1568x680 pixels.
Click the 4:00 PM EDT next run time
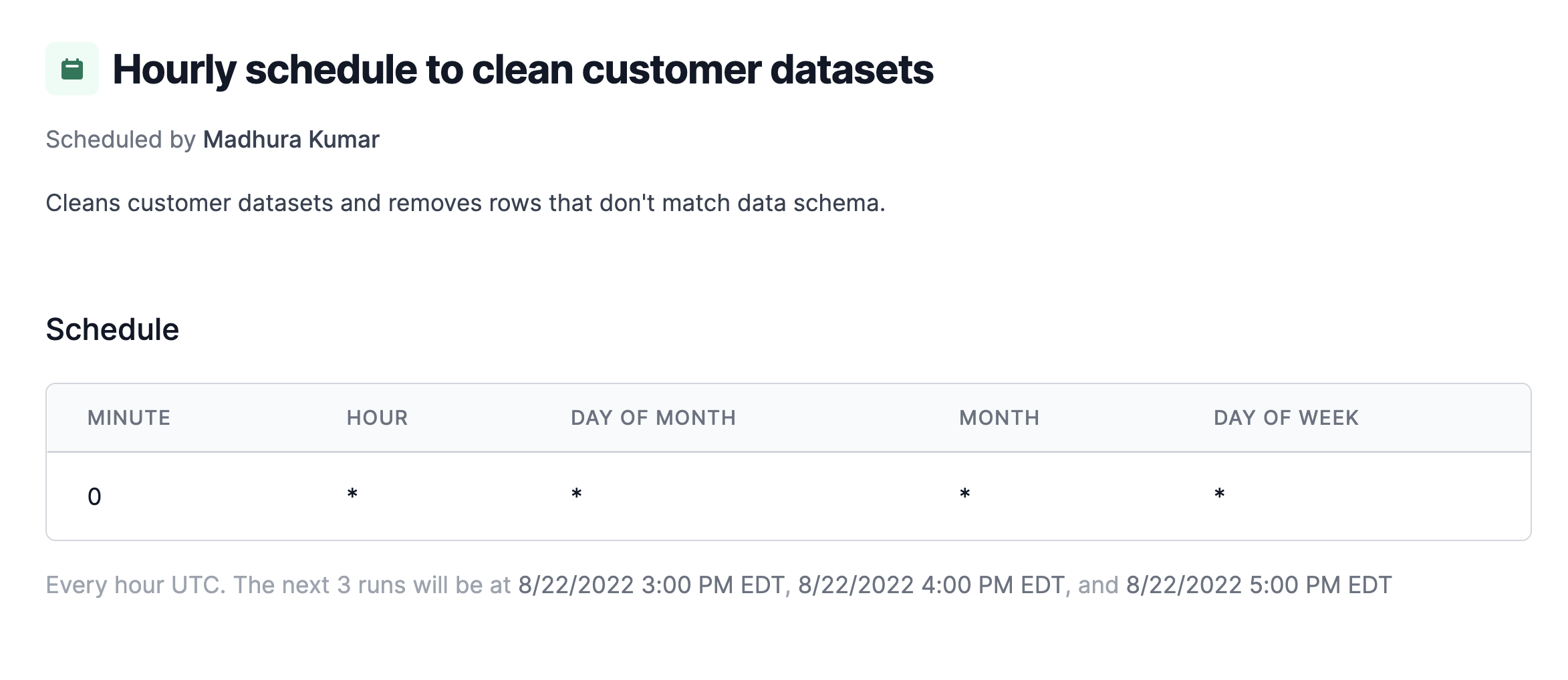[x=931, y=585]
